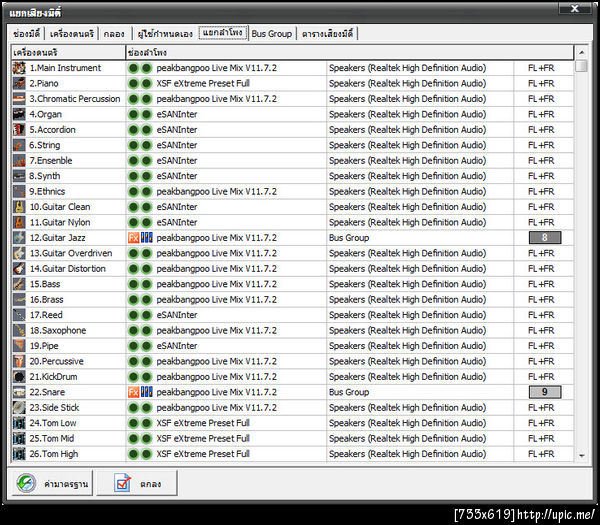Click the vertical scrollbar thumb
The width and height of the screenshot is (600, 525).
(x=581, y=66)
